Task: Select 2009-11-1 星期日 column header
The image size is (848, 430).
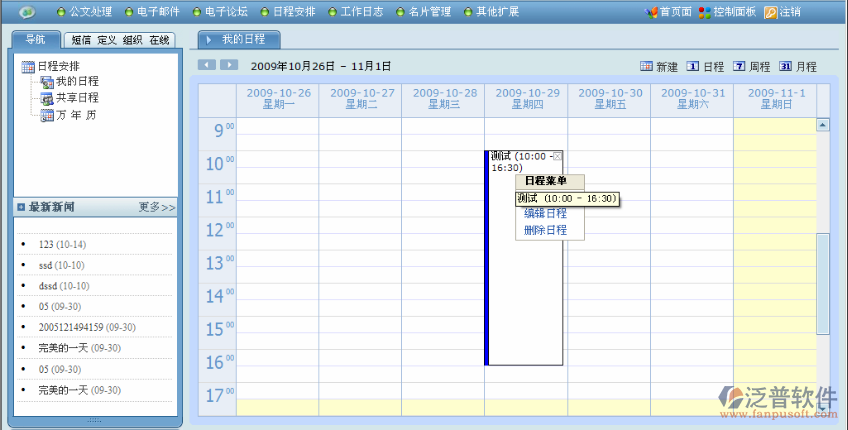Action: click(776, 98)
